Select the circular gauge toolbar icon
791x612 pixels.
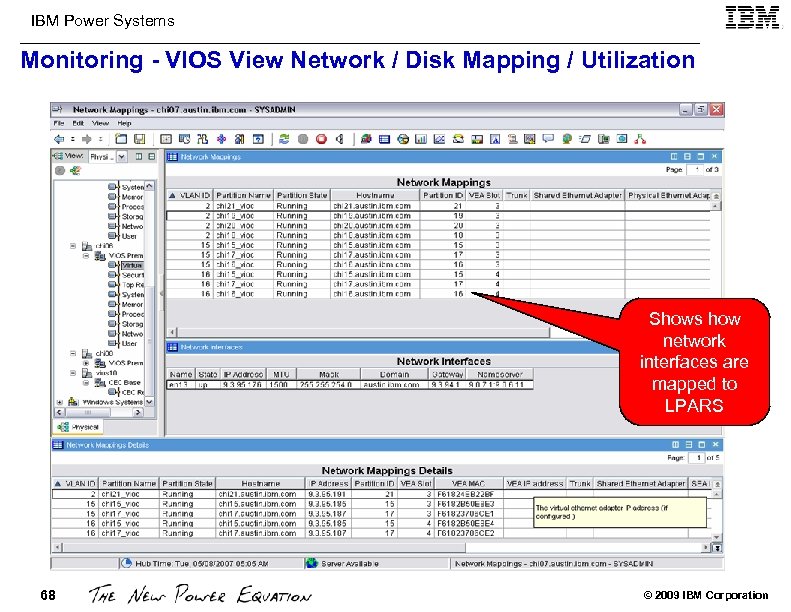[x=458, y=139]
